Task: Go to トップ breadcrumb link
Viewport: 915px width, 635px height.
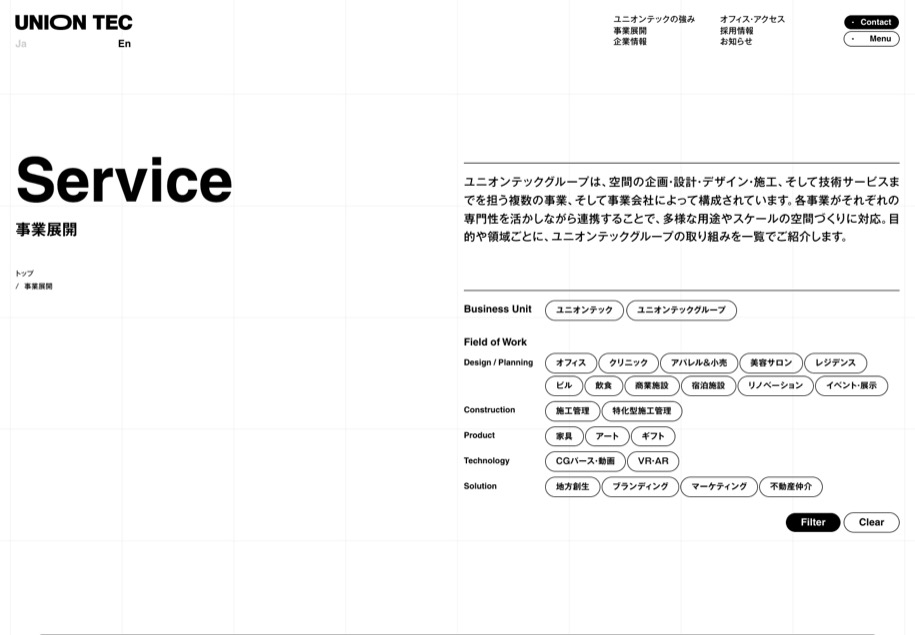Action: [x=25, y=273]
